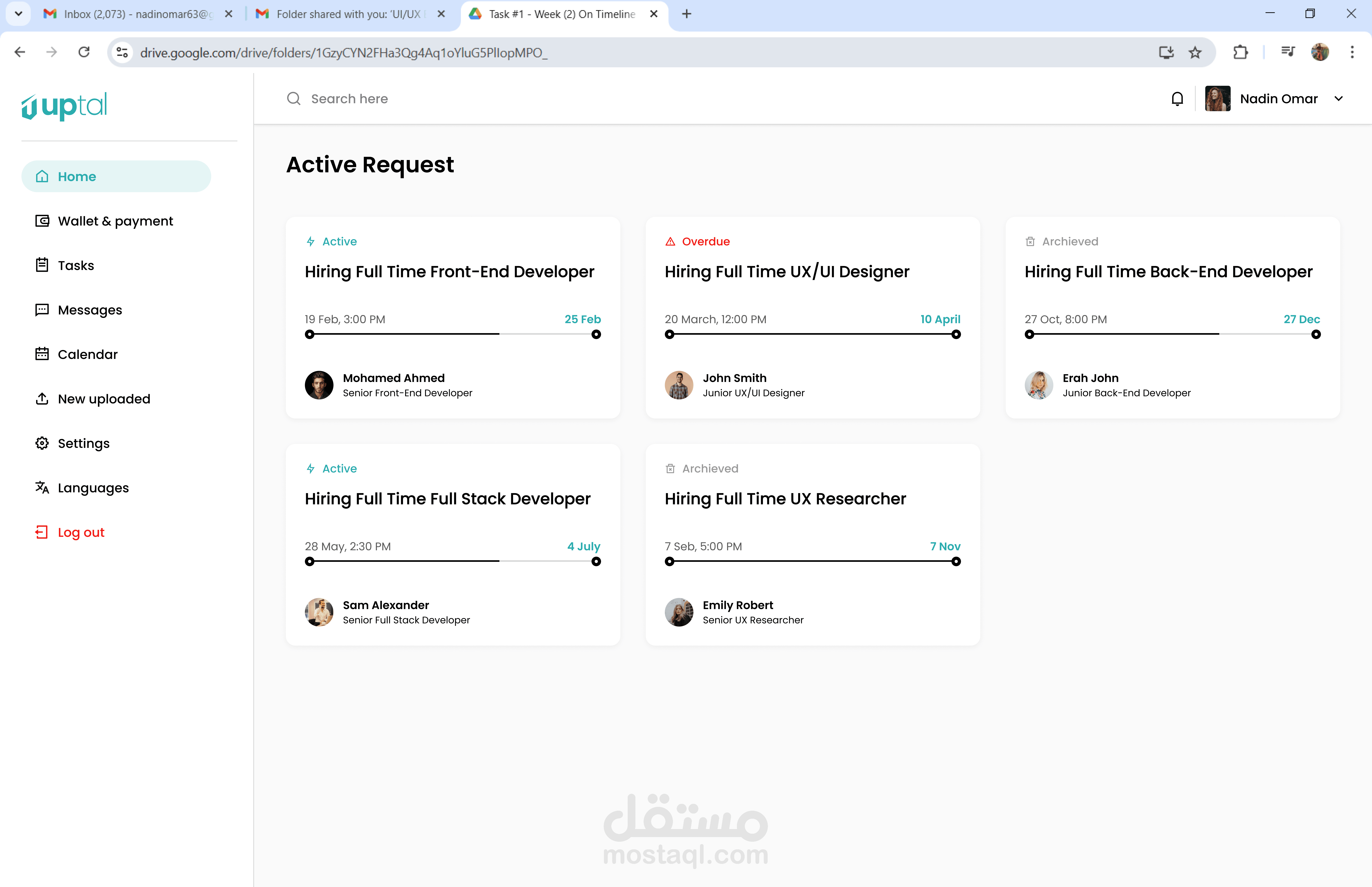Click progress bar on Front-End Developer card
This screenshot has height=887, width=1372.
click(453, 334)
